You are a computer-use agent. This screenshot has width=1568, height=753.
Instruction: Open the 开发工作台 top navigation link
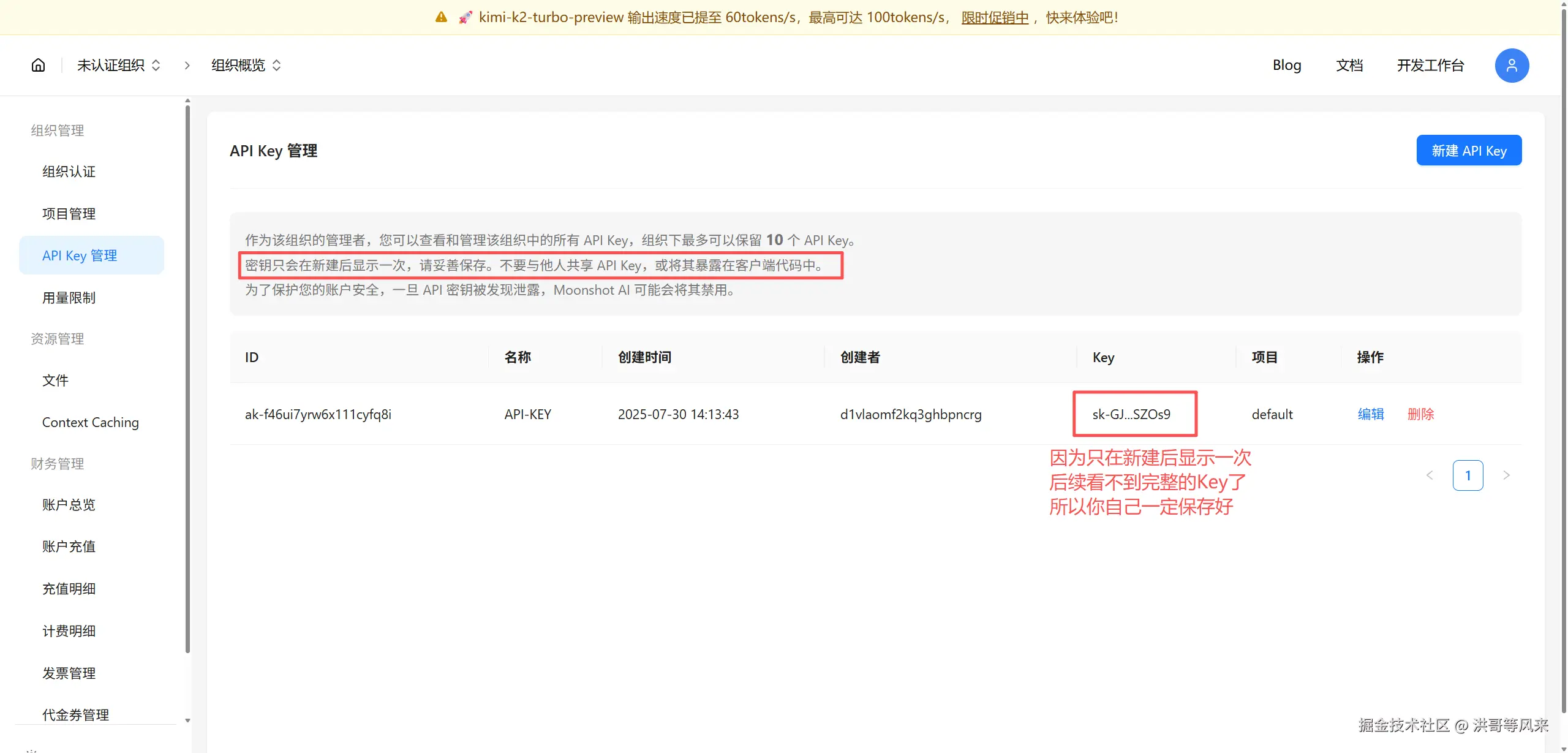(1430, 66)
